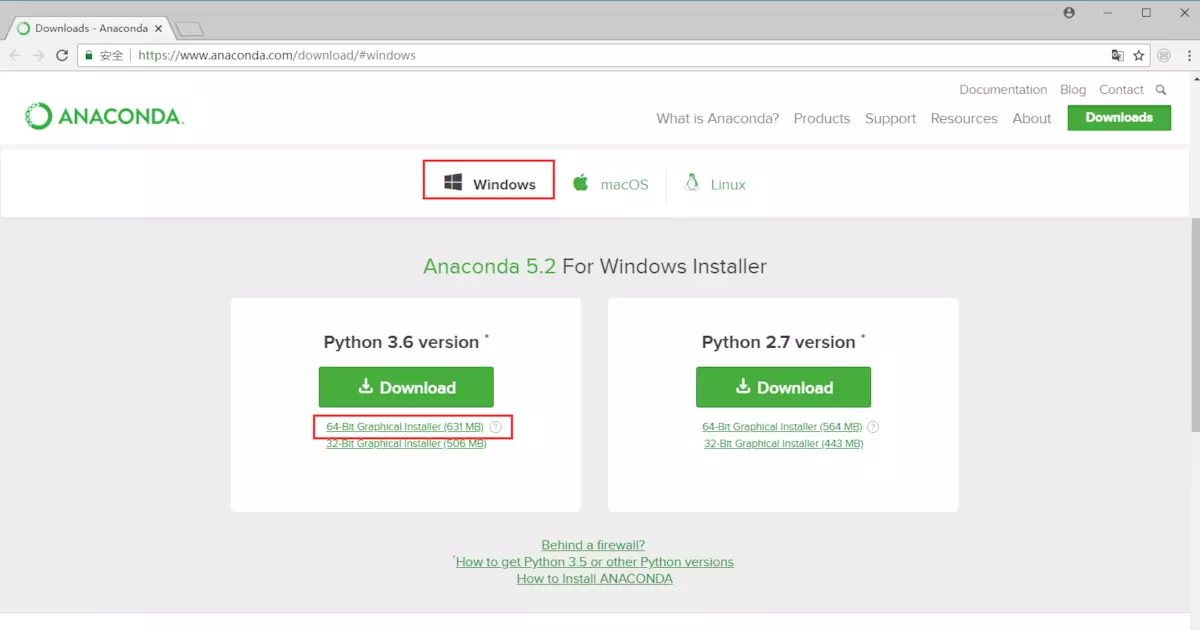Open a new browser tab

[x=189, y=29]
